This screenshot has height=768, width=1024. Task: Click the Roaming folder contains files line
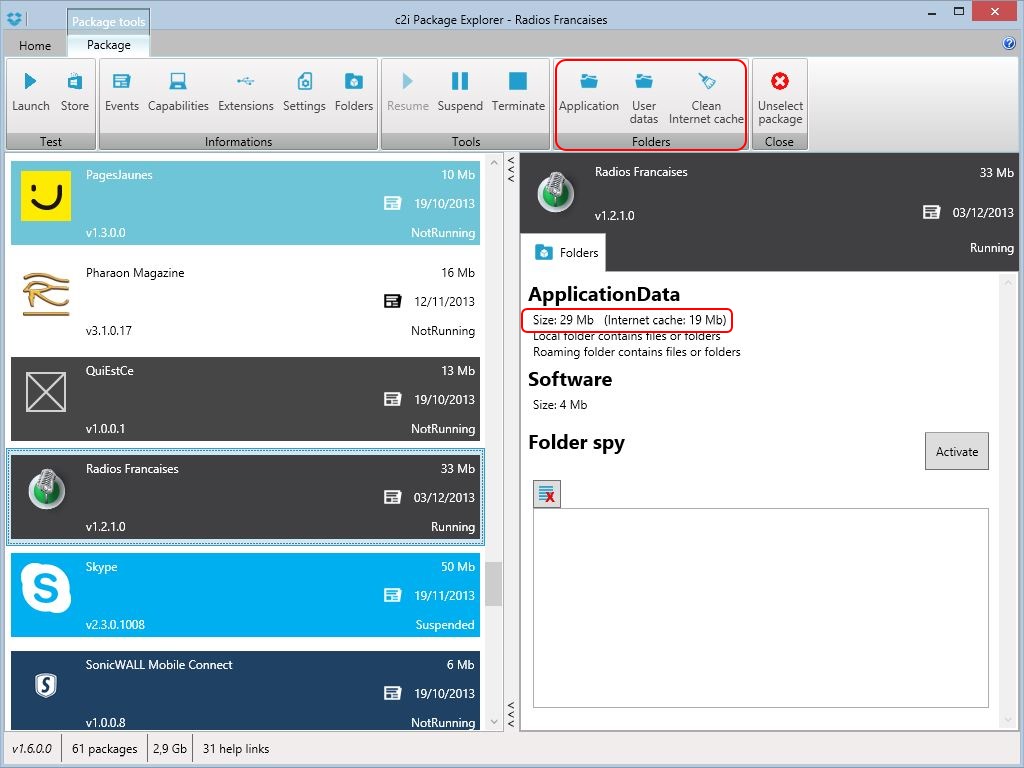tap(637, 352)
